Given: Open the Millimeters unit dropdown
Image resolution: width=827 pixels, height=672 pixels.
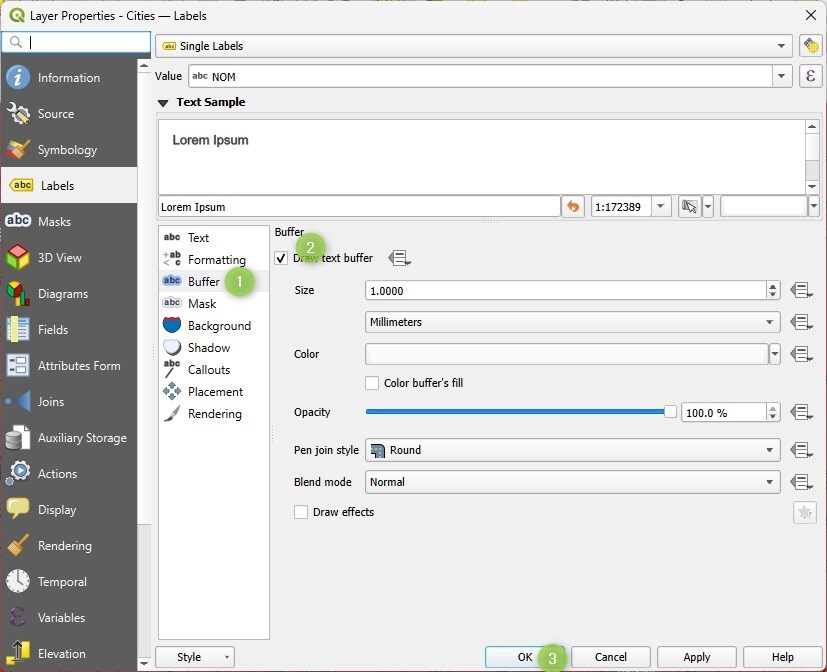Looking at the screenshot, I should (572, 322).
